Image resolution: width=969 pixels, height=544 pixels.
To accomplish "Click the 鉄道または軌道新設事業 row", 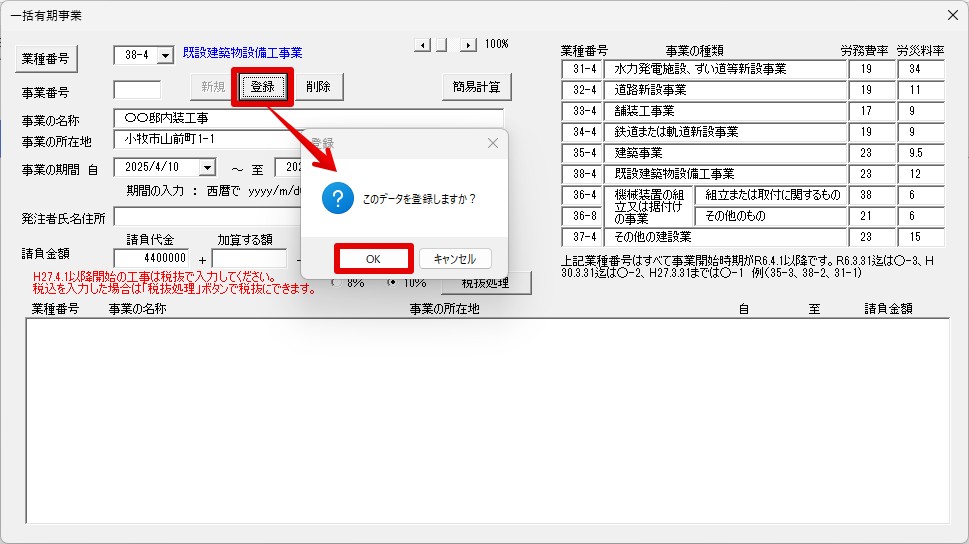I will pyautogui.click(x=725, y=132).
